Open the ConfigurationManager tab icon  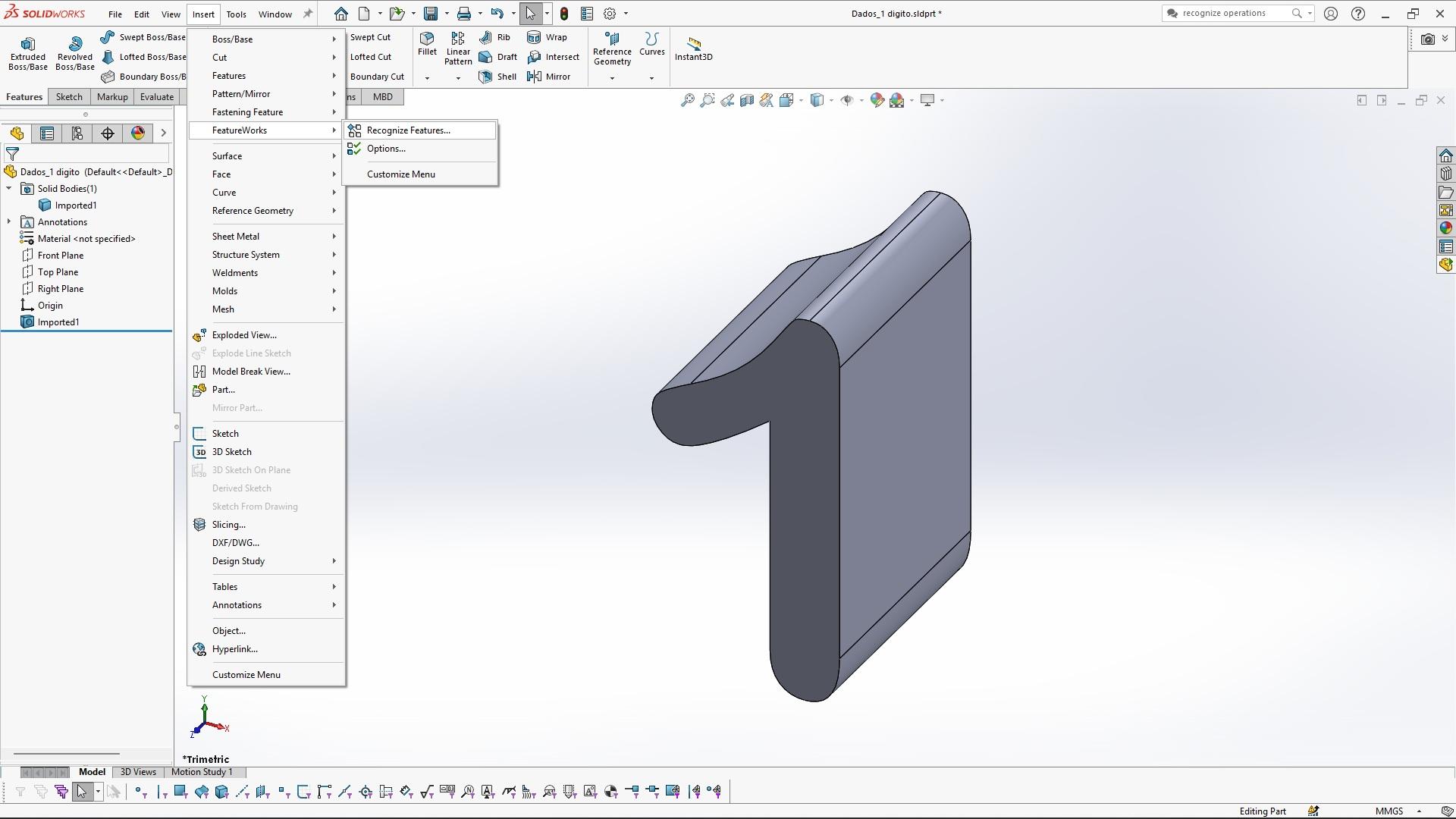(x=77, y=133)
